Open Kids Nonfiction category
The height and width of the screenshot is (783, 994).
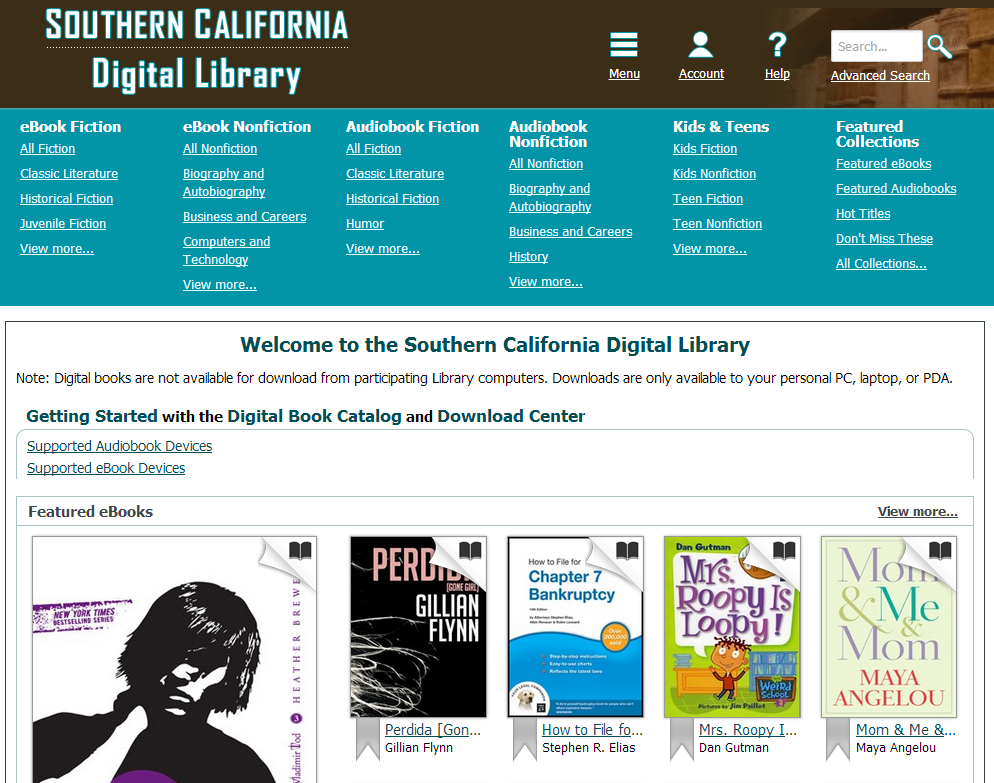point(714,174)
